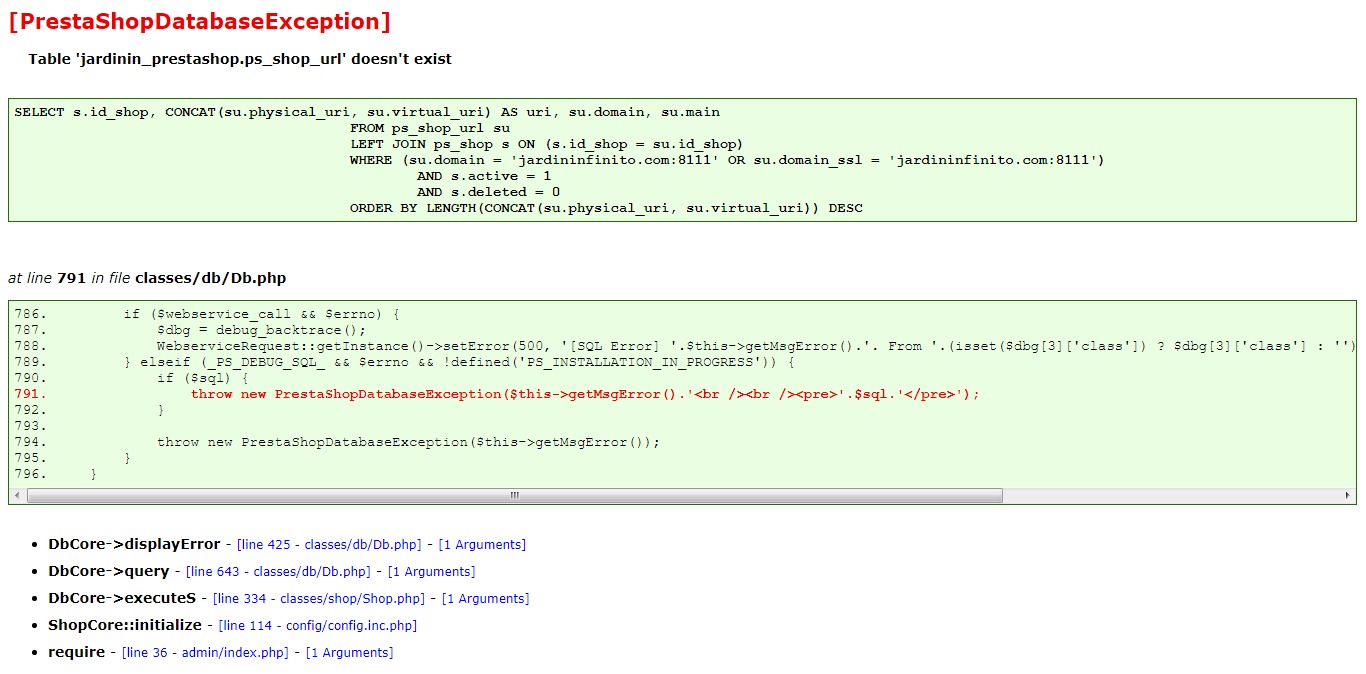
Task: Click the ShopCore::initialize stack entry name
Action: click(125, 625)
